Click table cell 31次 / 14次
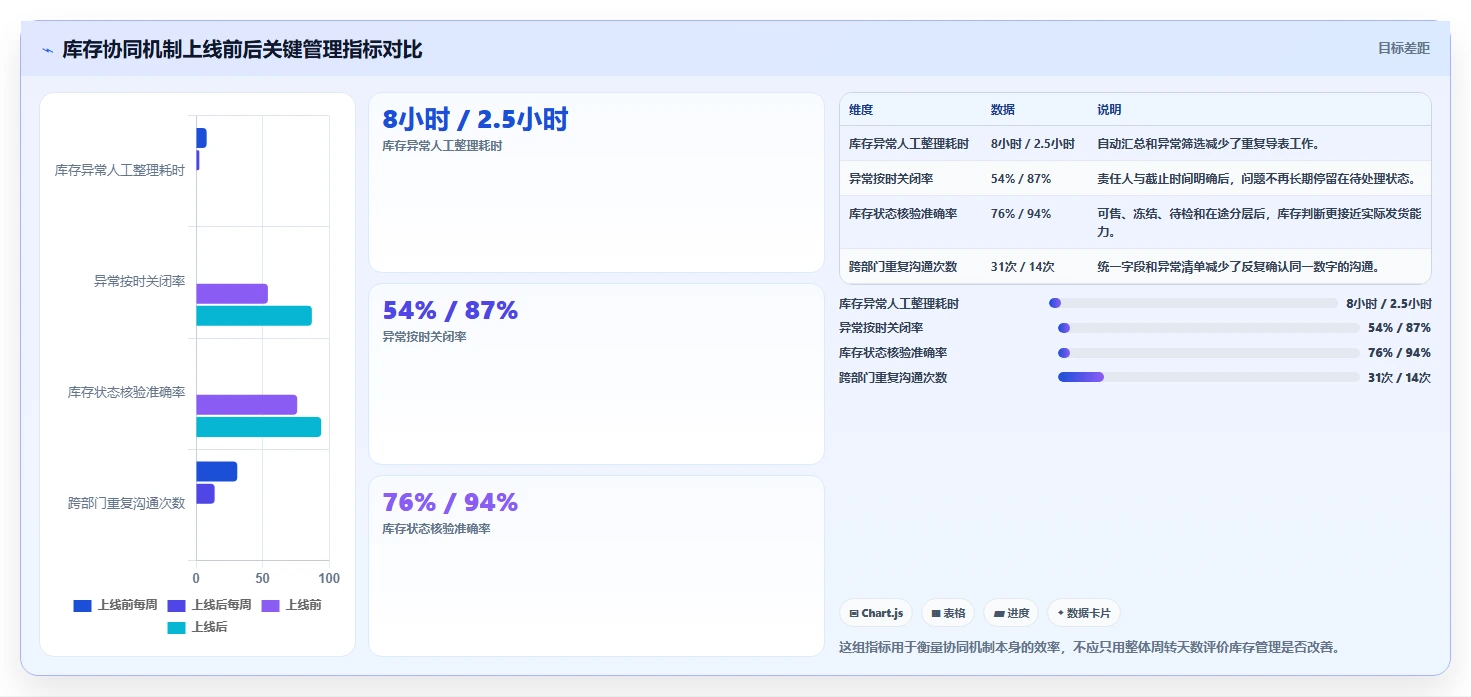 [1023, 267]
